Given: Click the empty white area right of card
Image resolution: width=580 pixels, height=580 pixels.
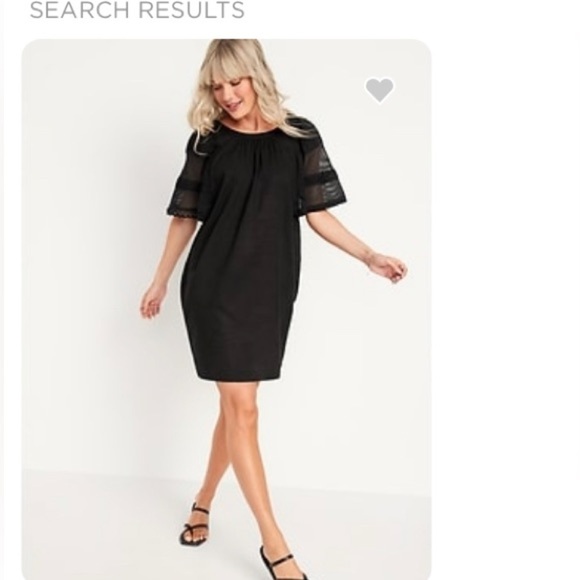Looking at the screenshot, I should [505, 296].
